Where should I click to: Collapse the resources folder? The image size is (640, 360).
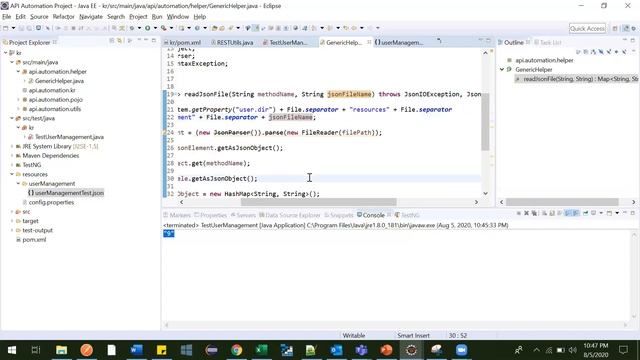(12, 174)
